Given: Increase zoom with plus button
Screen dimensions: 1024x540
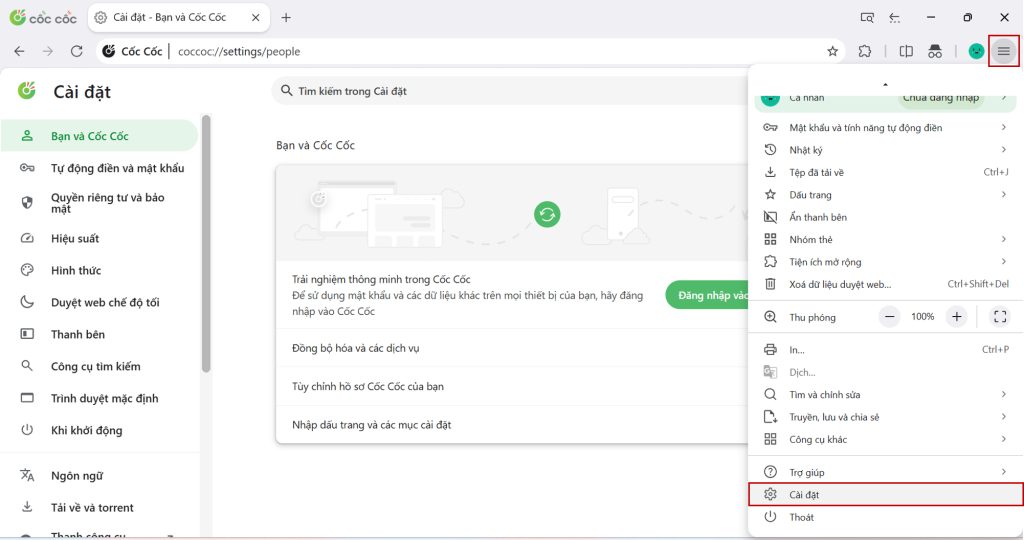Looking at the screenshot, I should (956, 317).
